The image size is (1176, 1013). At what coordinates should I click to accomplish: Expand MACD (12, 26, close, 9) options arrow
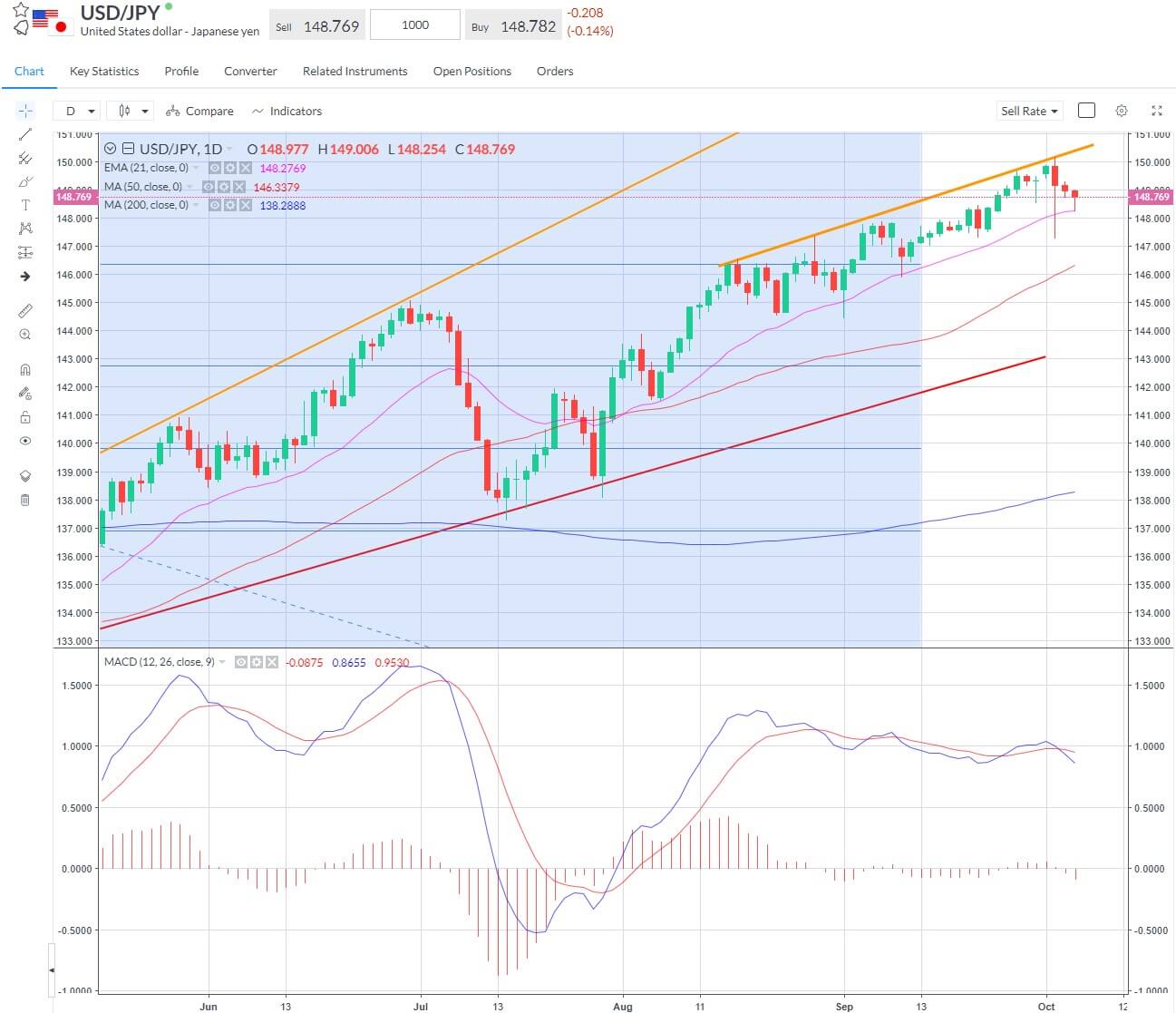[223, 663]
